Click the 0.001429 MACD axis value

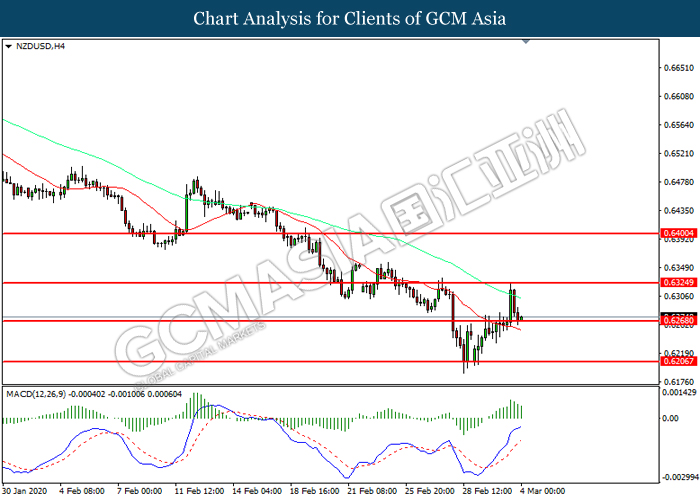(x=679, y=393)
